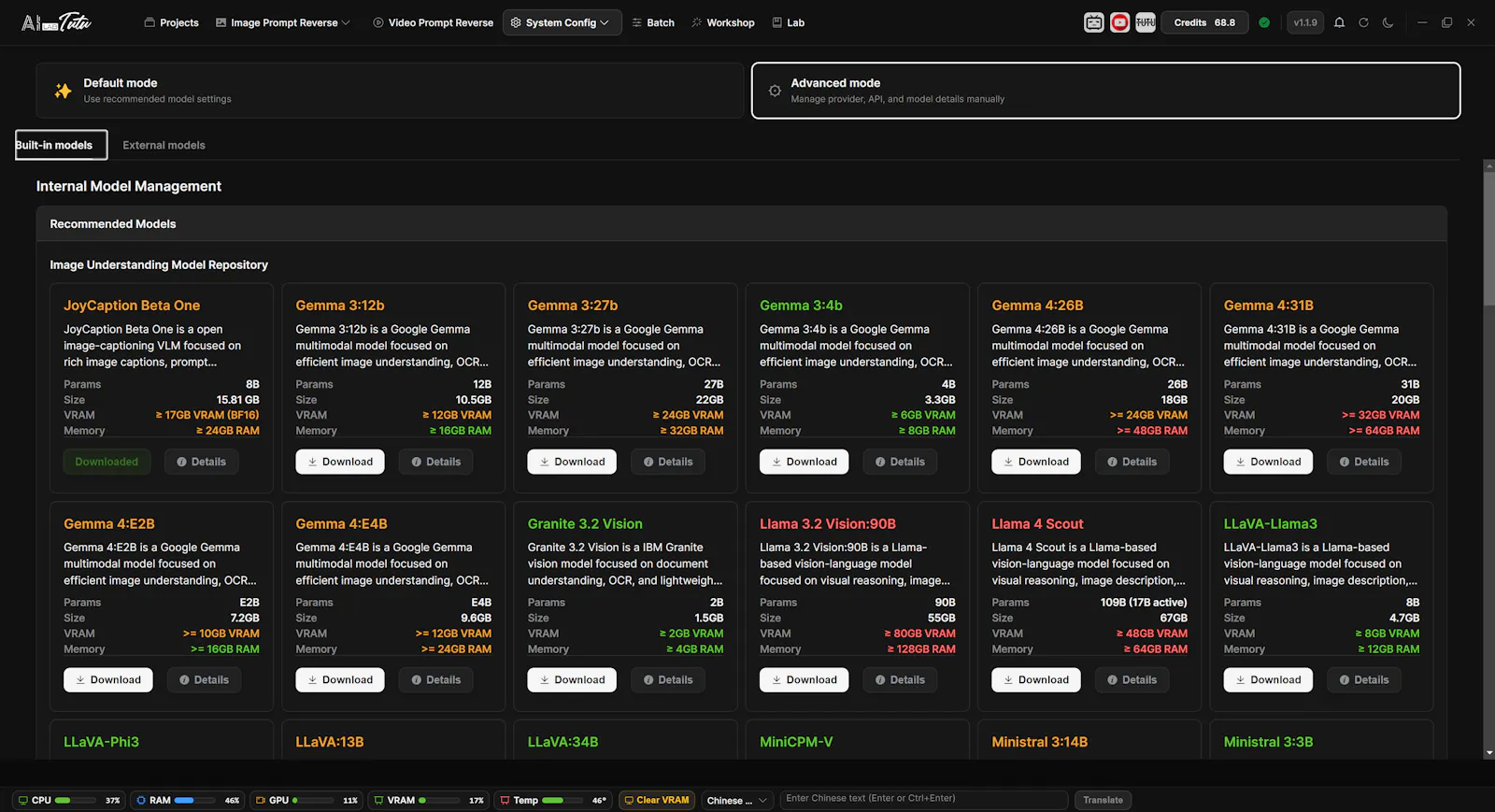Click the green connection status checkmark
Image resolution: width=1495 pixels, height=812 pixels.
(1264, 22)
